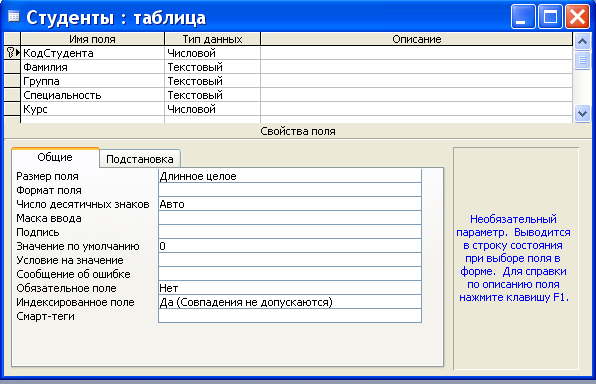Maximize the Студенты table window
596x384 pixels.
point(550,17)
